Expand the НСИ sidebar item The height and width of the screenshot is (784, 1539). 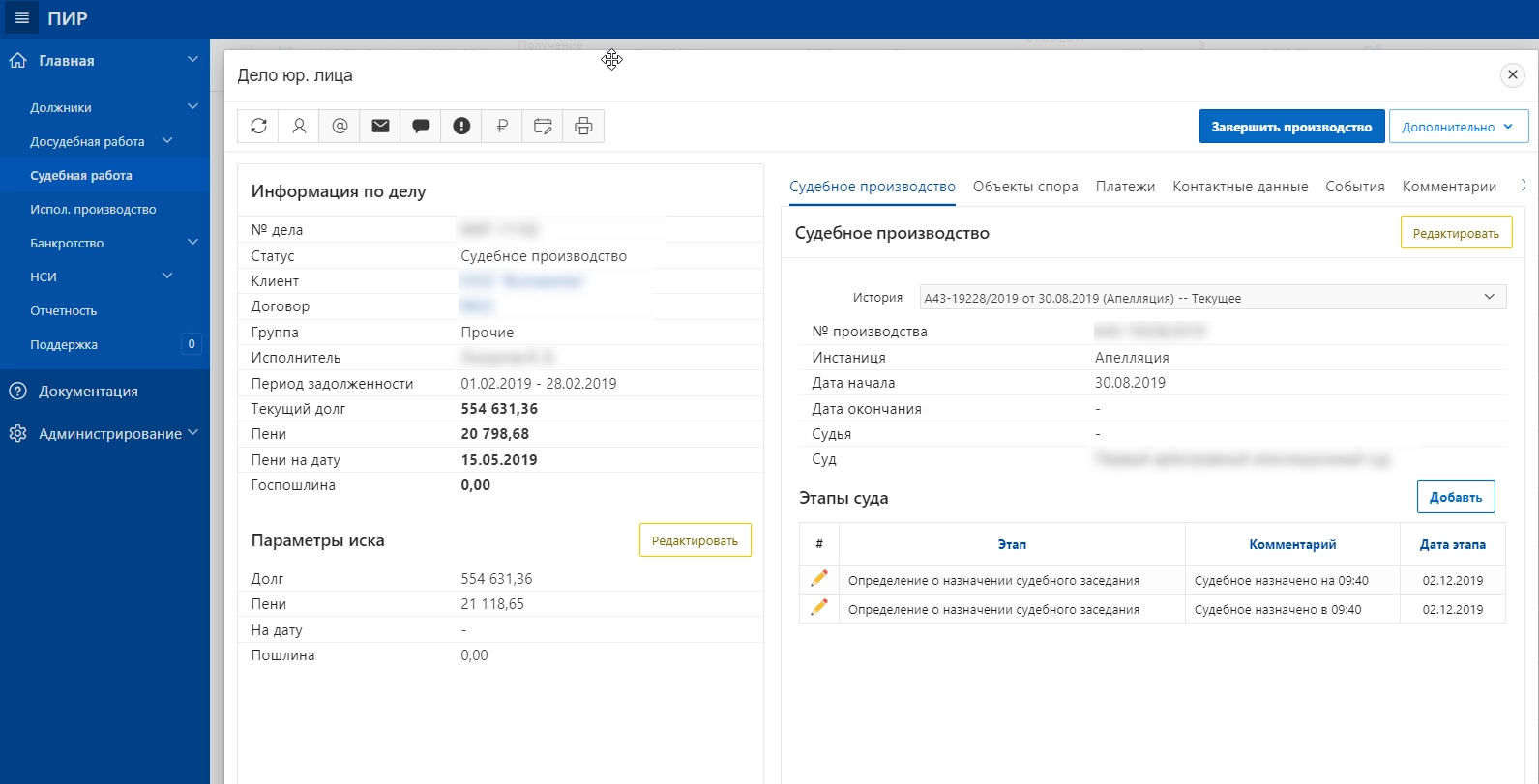167,276
